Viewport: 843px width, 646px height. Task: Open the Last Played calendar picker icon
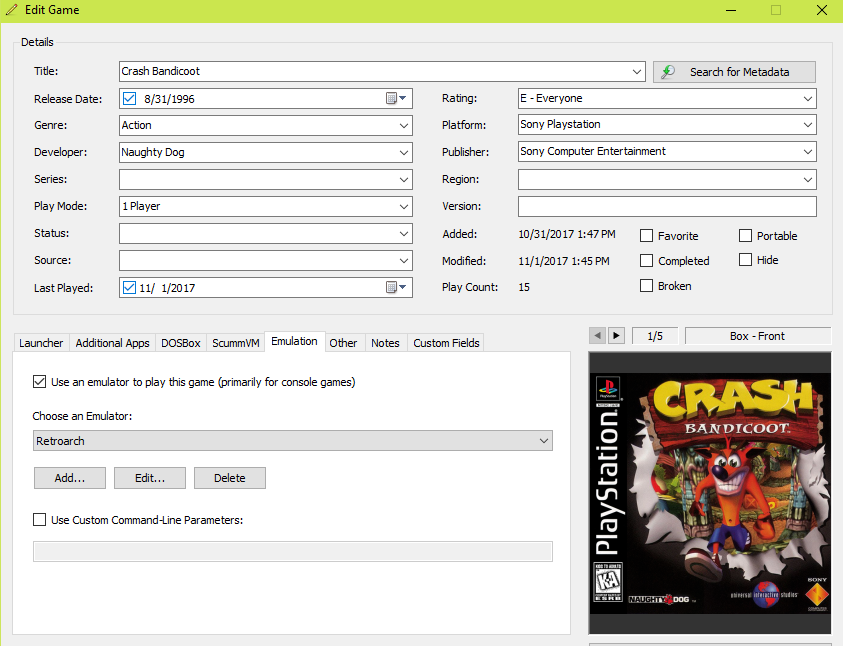(396, 288)
